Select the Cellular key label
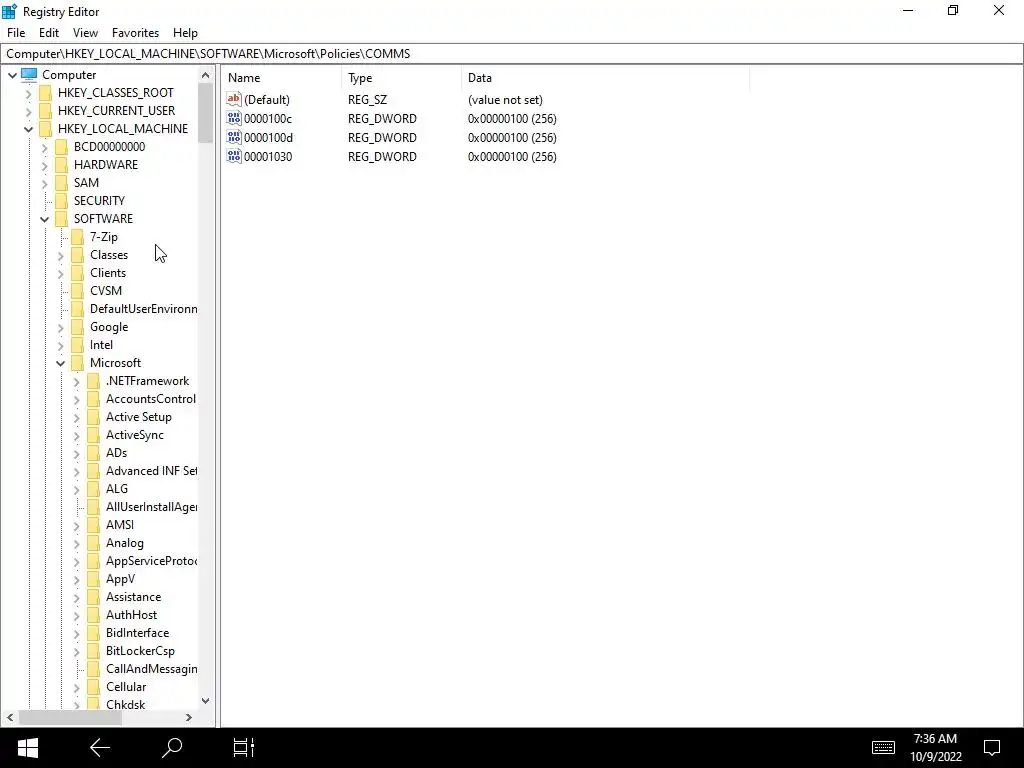Viewport: 1024px width, 768px height. click(126, 687)
